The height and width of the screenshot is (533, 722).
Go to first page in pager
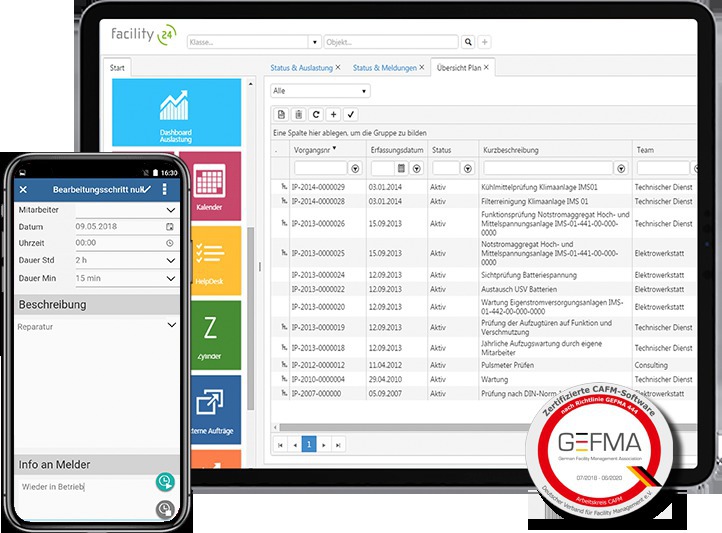pyautogui.click(x=280, y=445)
